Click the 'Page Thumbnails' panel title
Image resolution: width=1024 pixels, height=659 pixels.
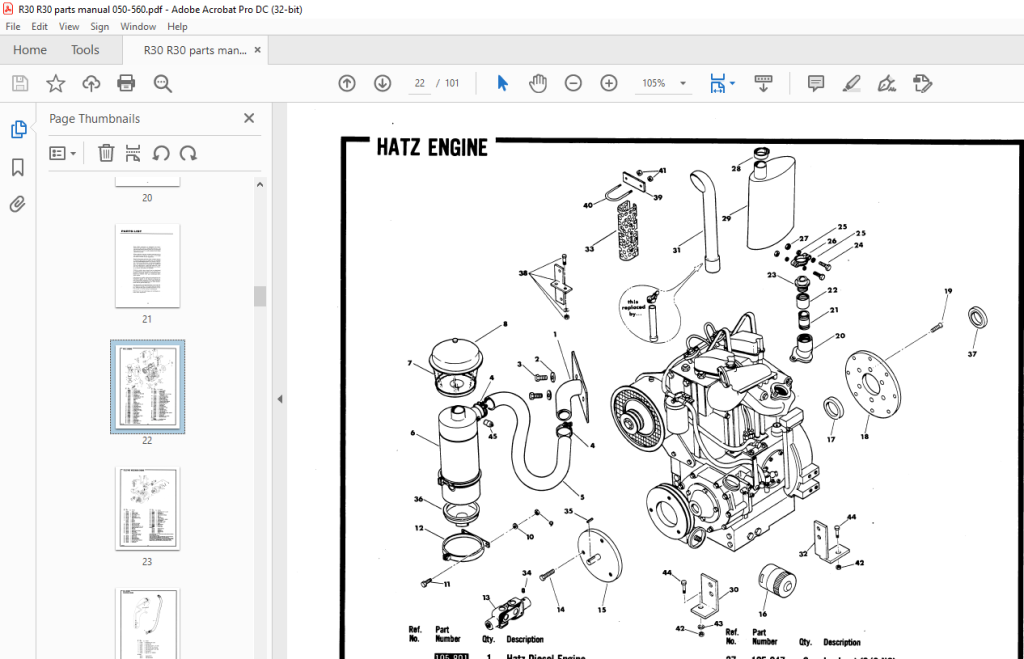(x=95, y=118)
